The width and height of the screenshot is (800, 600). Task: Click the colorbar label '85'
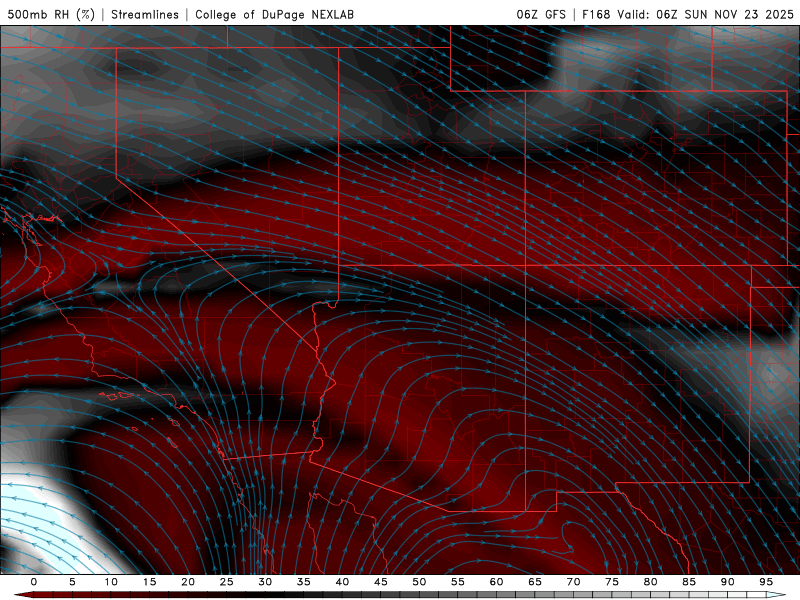pos(689,582)
